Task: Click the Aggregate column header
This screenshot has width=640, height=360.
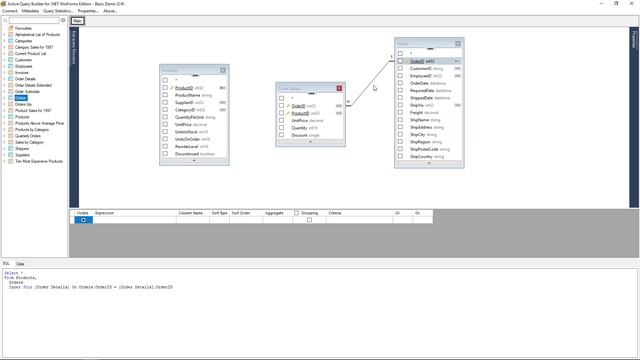Action: [x=278, y=213]
